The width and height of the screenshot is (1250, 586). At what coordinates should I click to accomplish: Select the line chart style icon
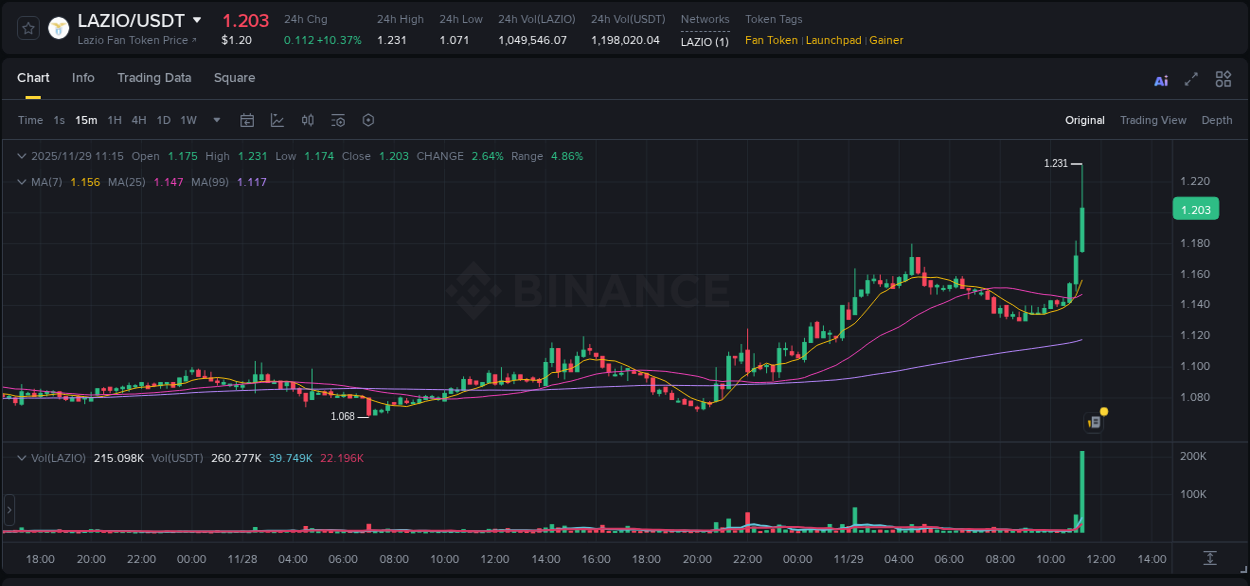(276, 120)
